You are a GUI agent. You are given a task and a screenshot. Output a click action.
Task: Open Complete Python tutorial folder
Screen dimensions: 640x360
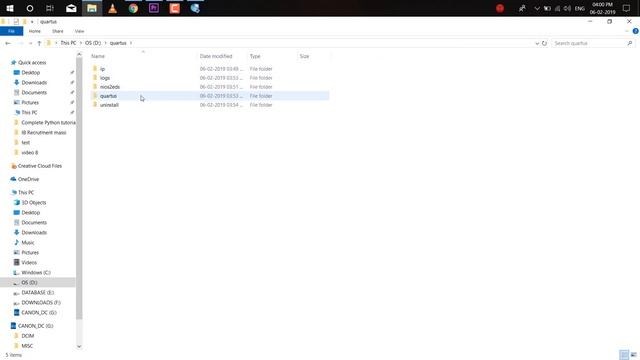tap(48, 122)
